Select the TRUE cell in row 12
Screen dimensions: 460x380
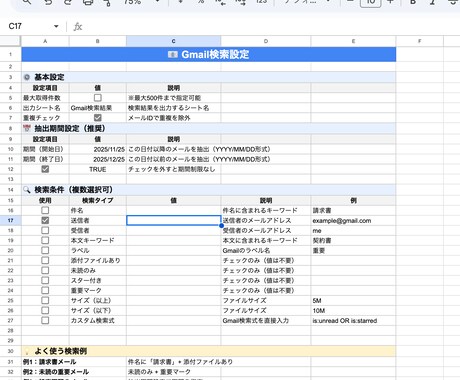point(98,169)
